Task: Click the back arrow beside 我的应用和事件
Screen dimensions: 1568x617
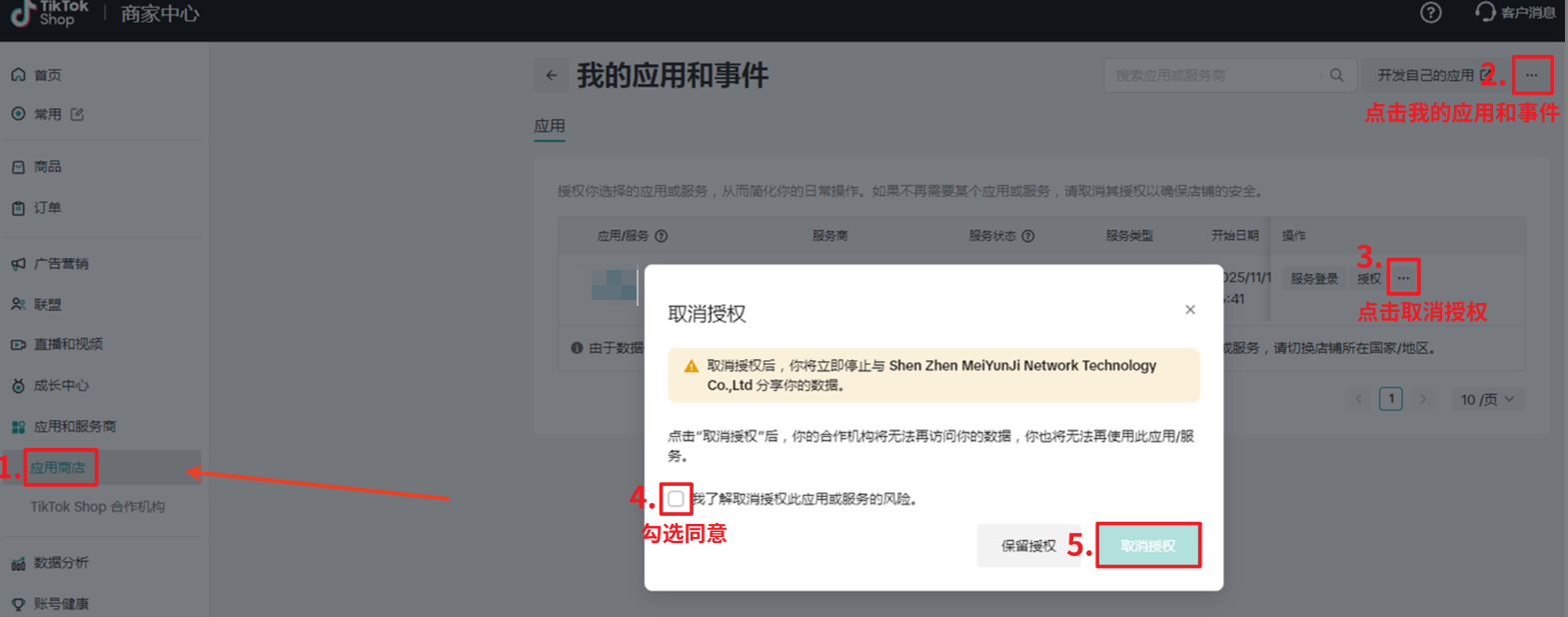Action: pos(552,75)
